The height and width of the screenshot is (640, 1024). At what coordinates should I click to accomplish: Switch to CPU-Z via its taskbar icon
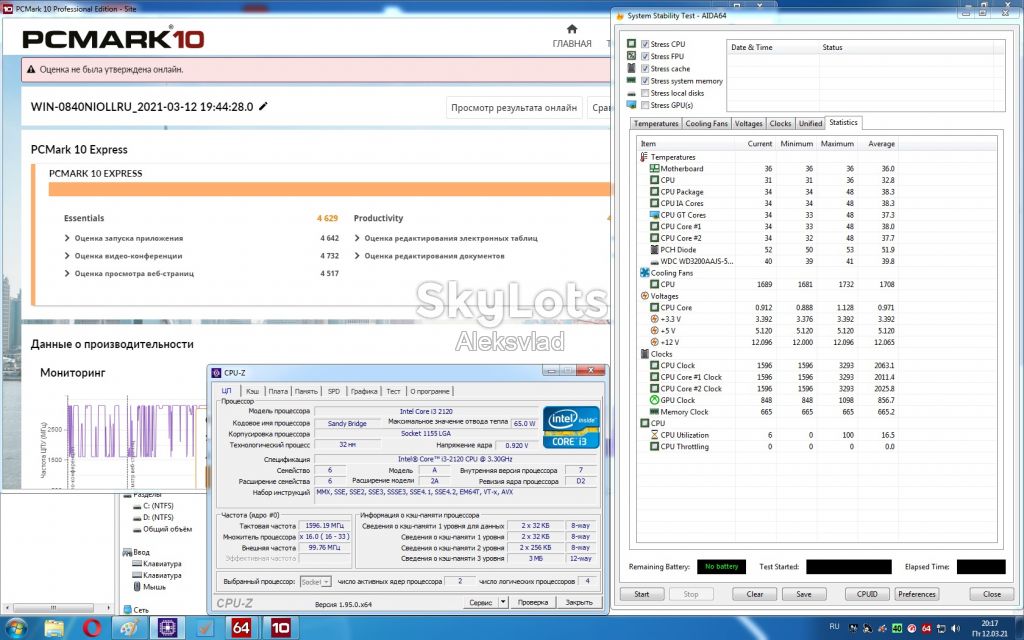[x=168, y=628]
